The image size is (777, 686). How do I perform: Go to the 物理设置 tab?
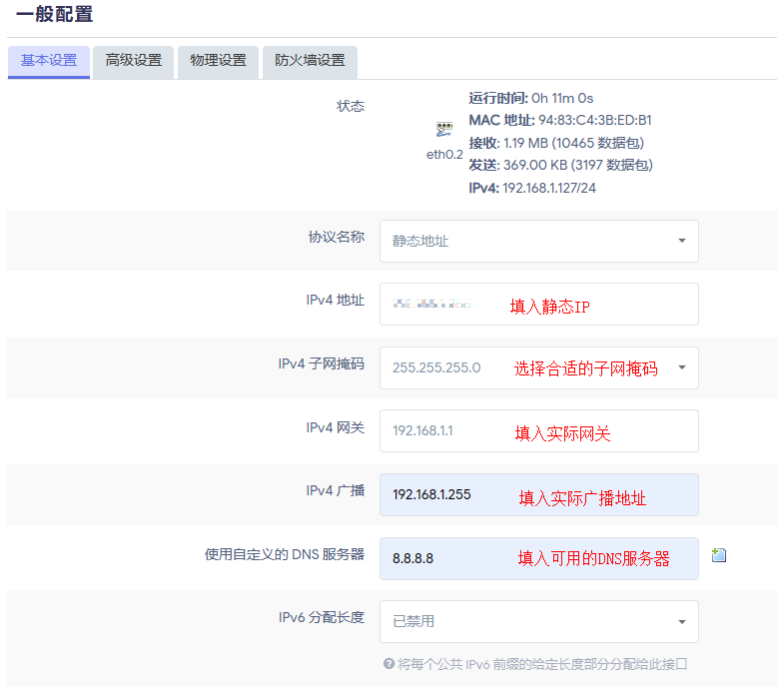point(218,60)
